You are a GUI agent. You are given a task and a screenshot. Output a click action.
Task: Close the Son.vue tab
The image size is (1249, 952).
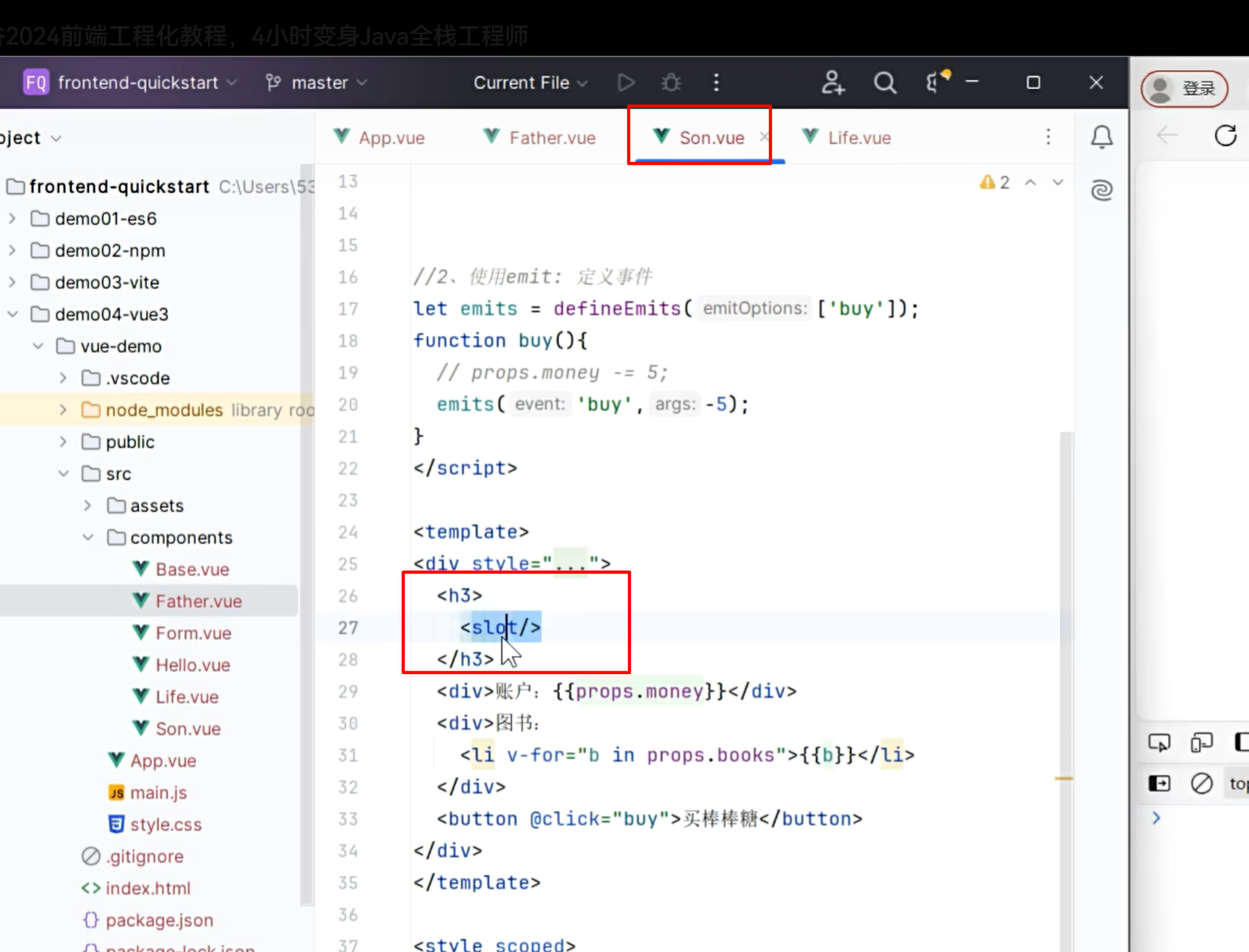tap(764, 137)
